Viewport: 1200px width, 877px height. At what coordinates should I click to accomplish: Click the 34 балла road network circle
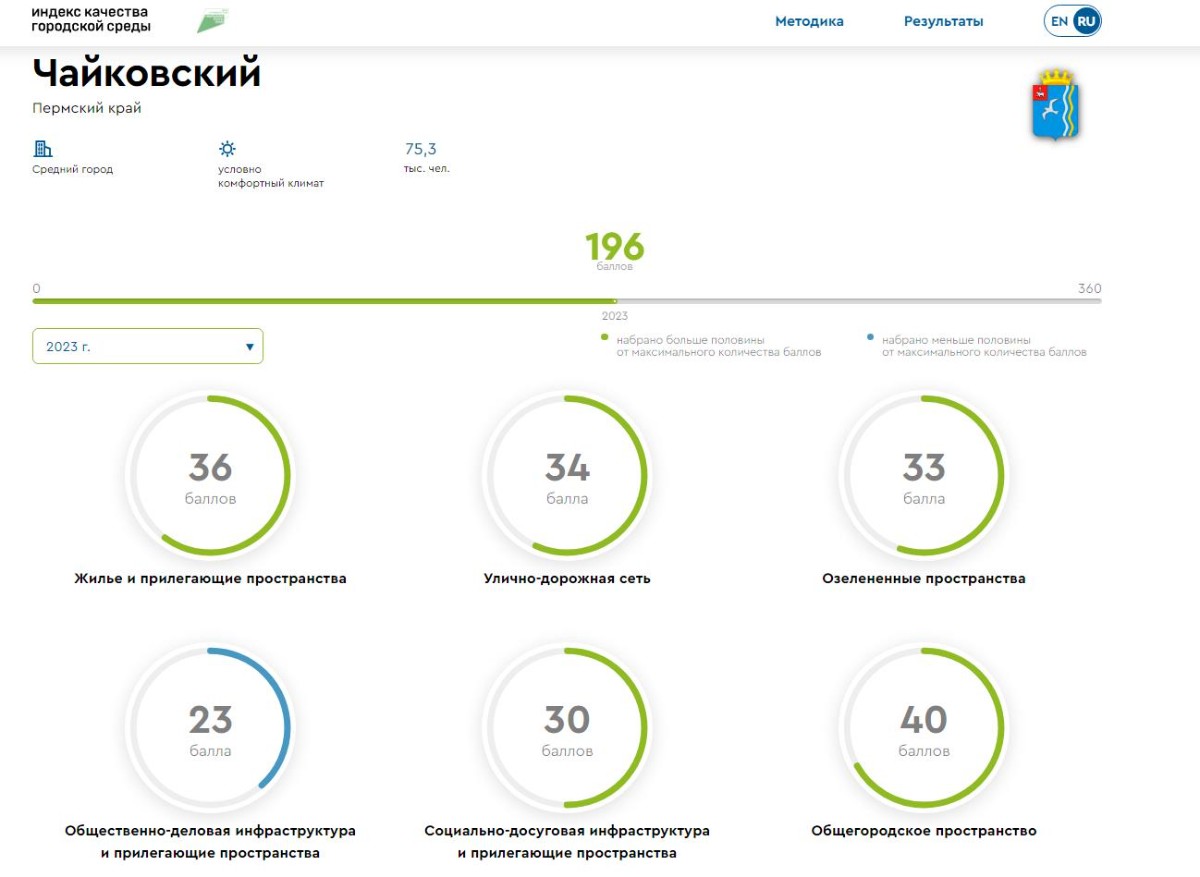[x=567, y=476]
